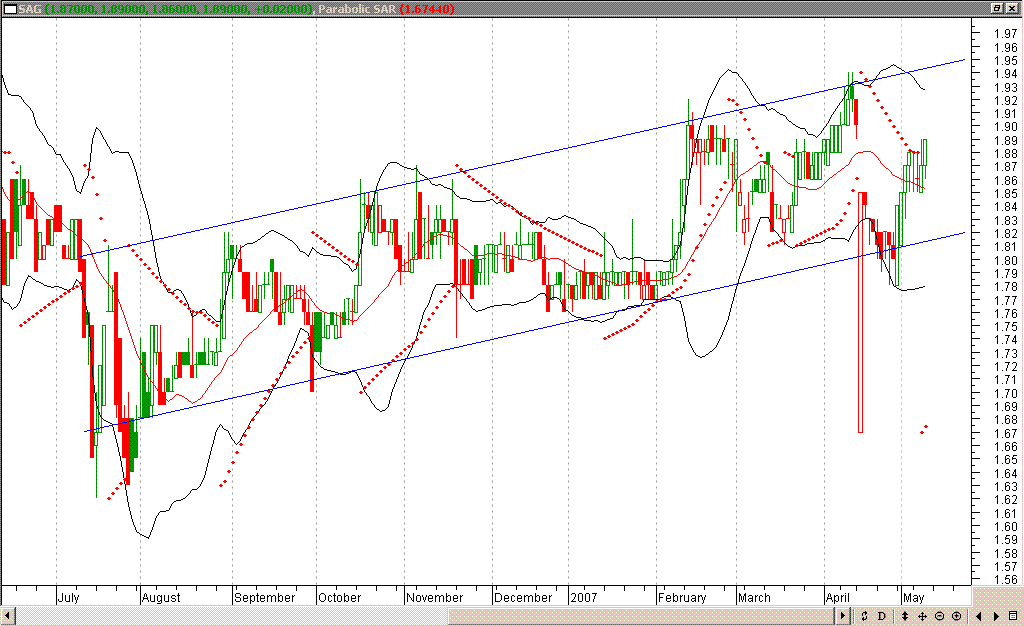Image resolution: width=1024 pixels, height=626 pixels.
Task: Open the chart menu list icon
Action: (x=1014, y=616)
